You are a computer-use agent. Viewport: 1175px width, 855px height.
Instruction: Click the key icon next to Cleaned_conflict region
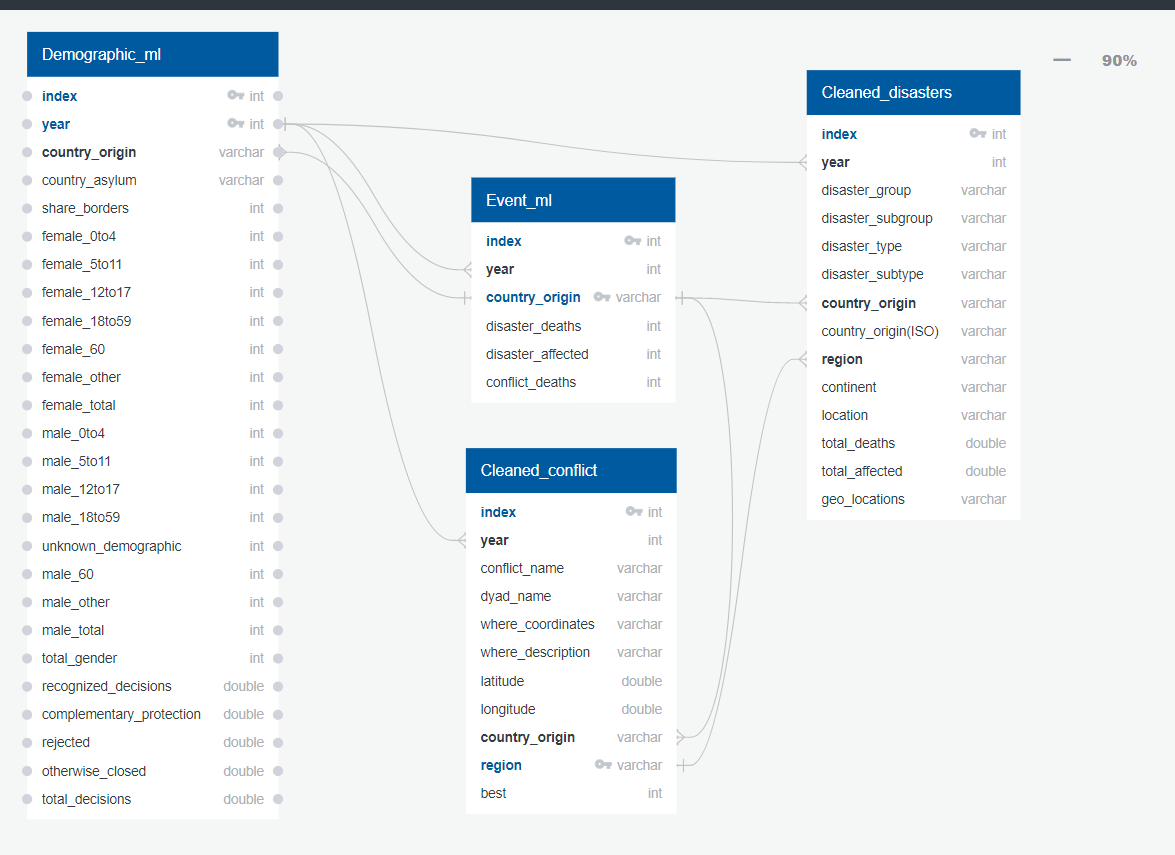602,765
